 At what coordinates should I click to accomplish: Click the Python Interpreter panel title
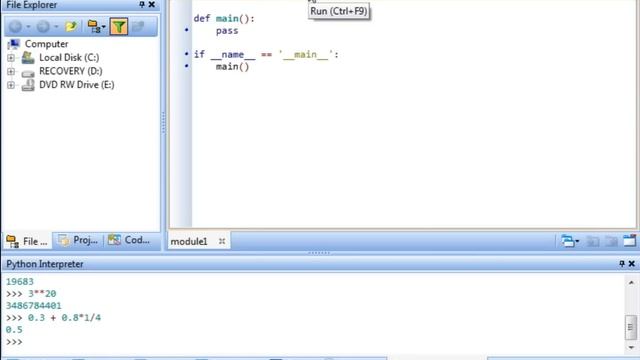[x=44, y=264]
